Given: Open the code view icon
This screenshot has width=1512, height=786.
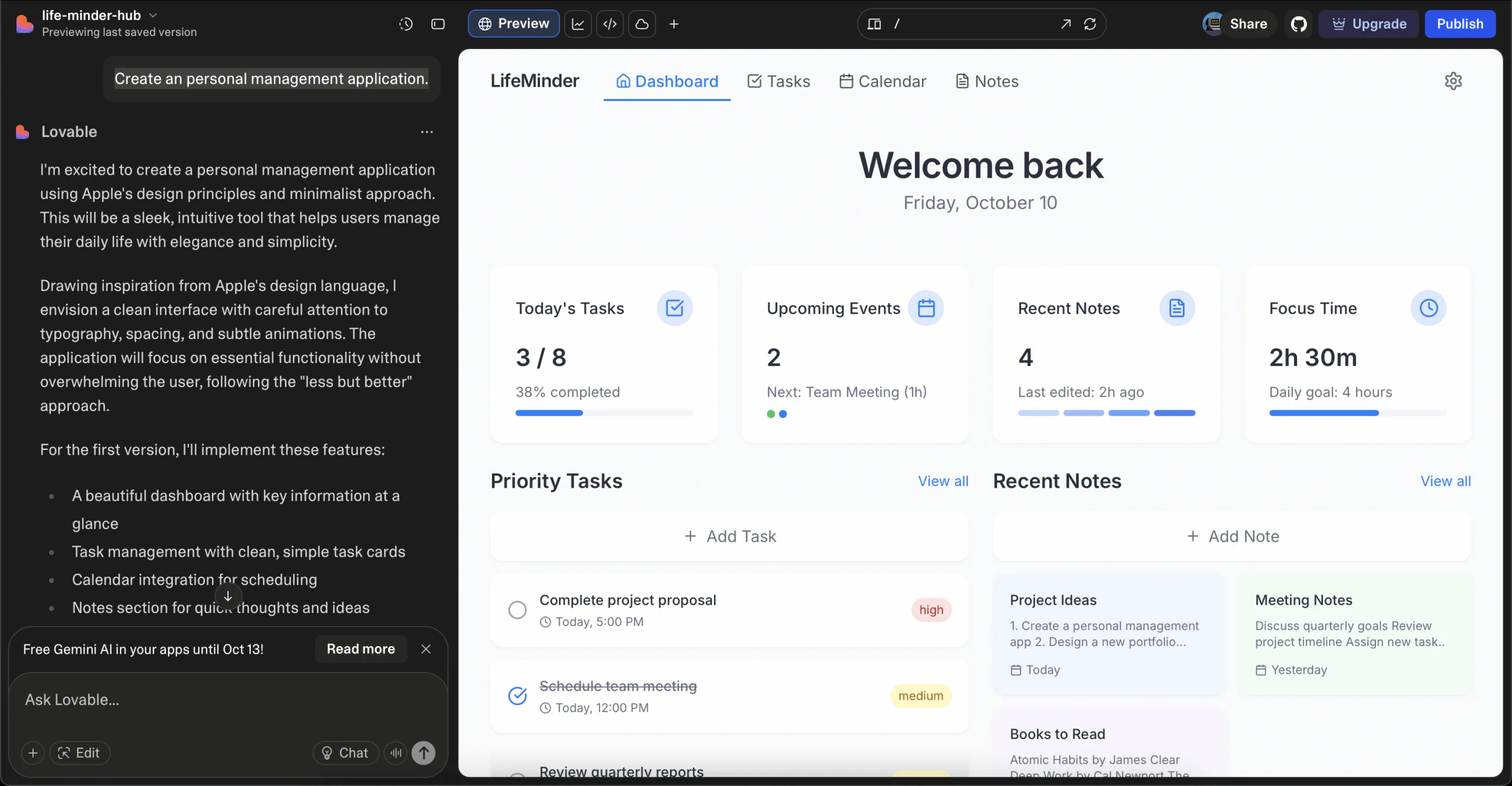Looking at the screenshot, I should point(610,24).
